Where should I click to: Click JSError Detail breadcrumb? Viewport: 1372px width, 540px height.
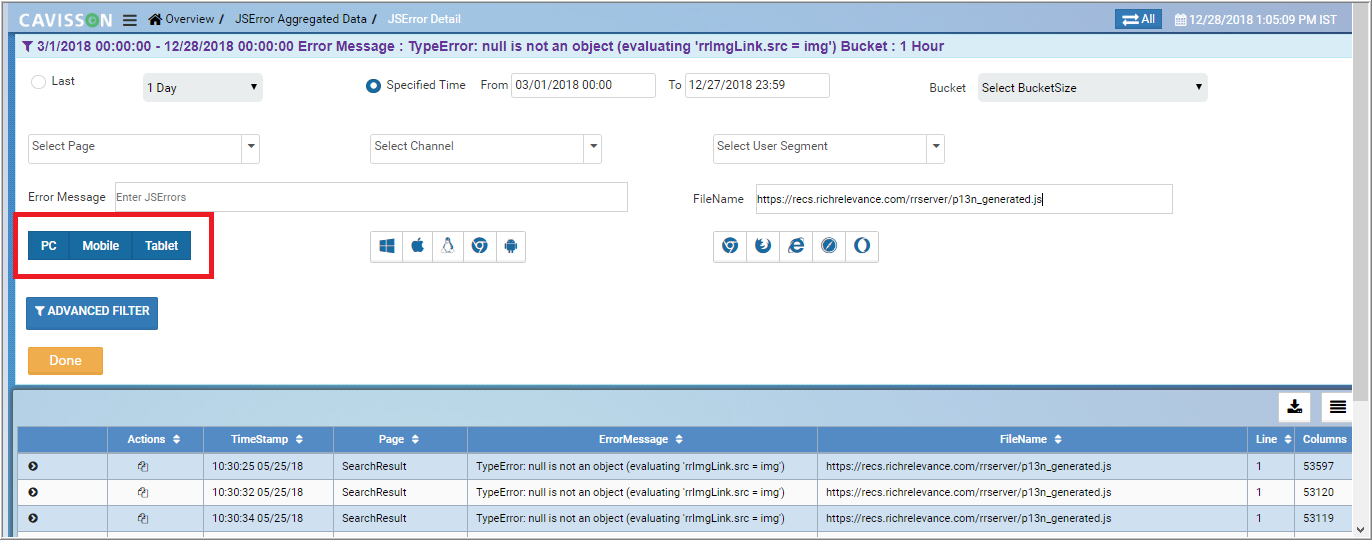tap(424, 20)
